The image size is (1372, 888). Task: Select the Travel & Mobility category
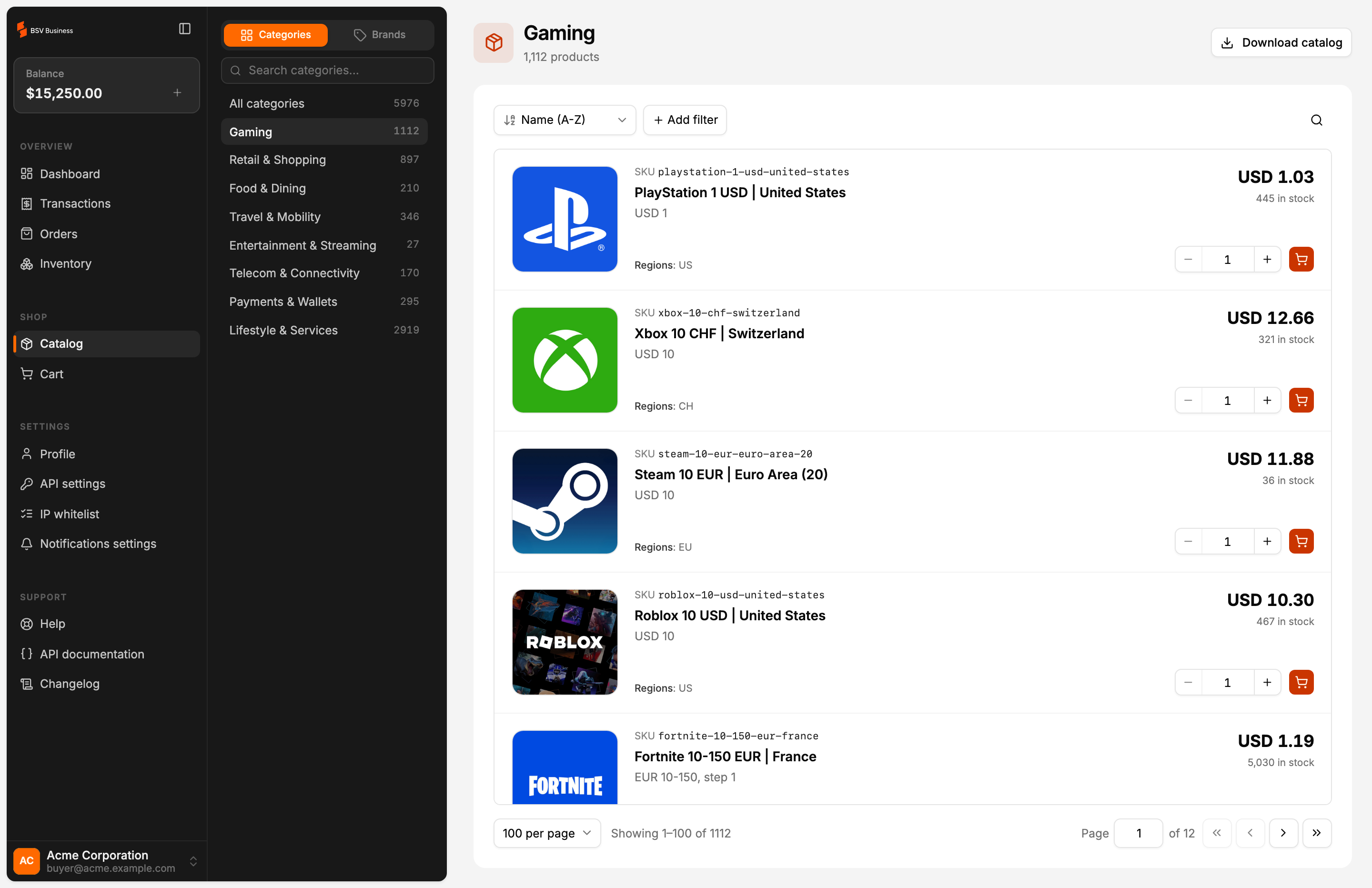(324, 217)
